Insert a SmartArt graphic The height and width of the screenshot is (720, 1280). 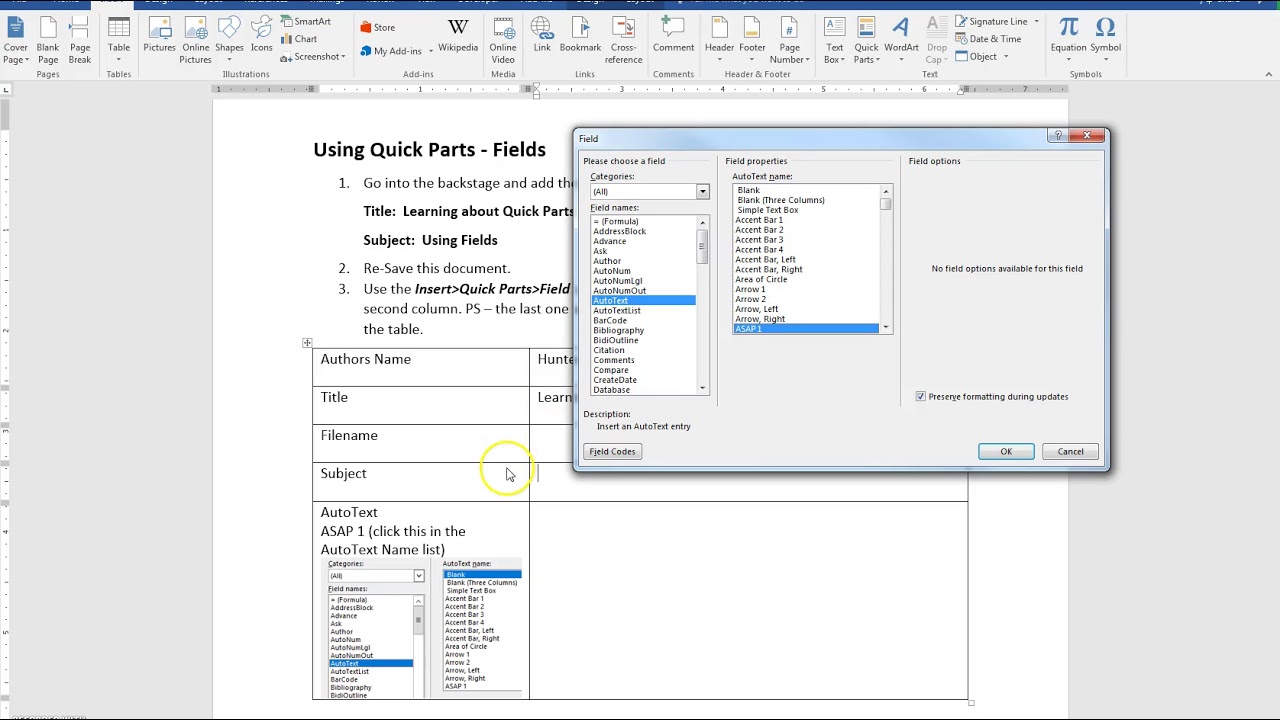(x=306, y=21)
